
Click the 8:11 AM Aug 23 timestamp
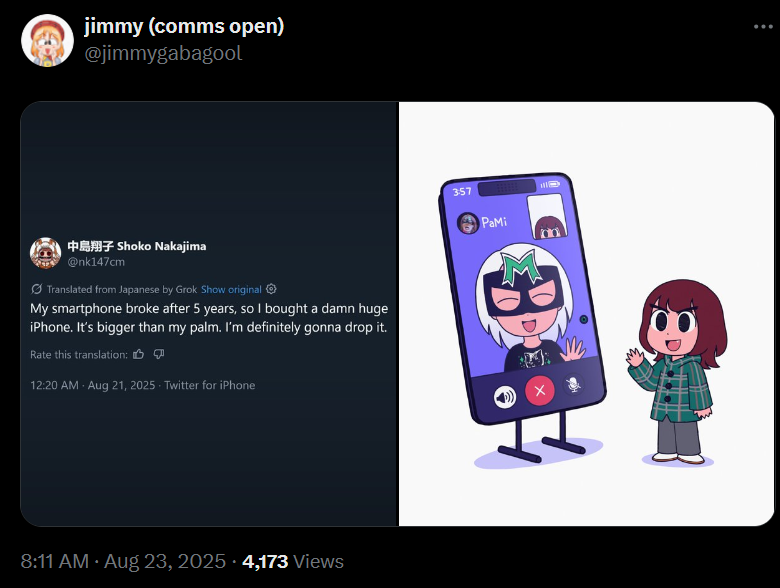(123, 561)
